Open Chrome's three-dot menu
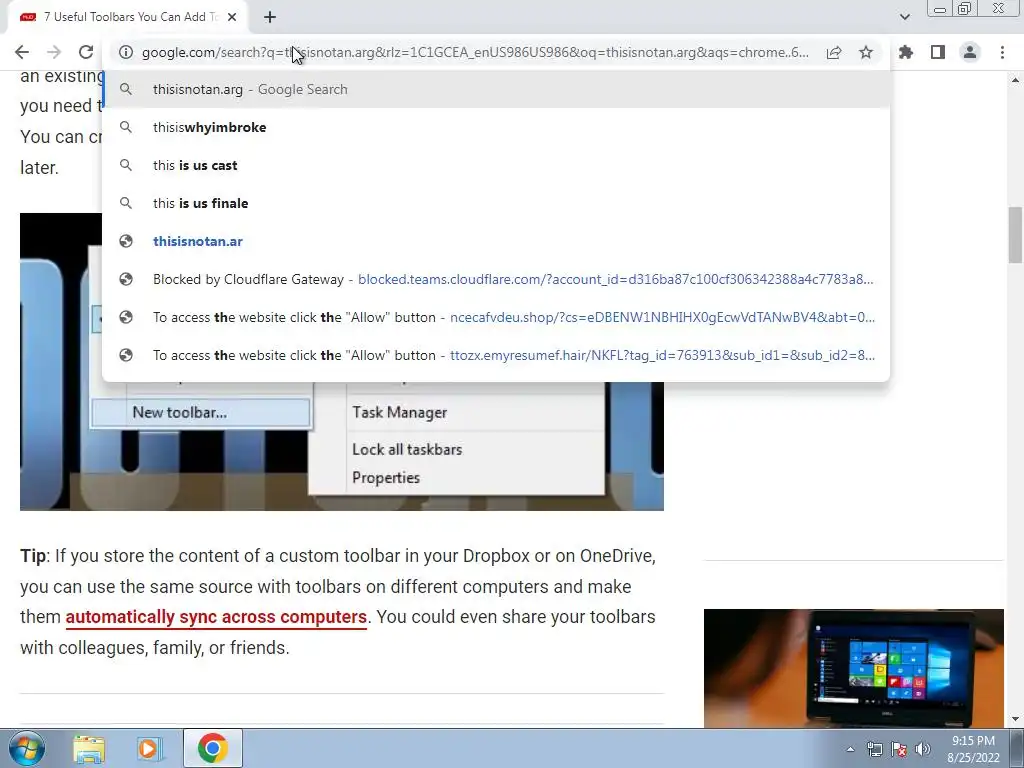This screenshot has height=768, width=1024. (x=1002, y=52)
